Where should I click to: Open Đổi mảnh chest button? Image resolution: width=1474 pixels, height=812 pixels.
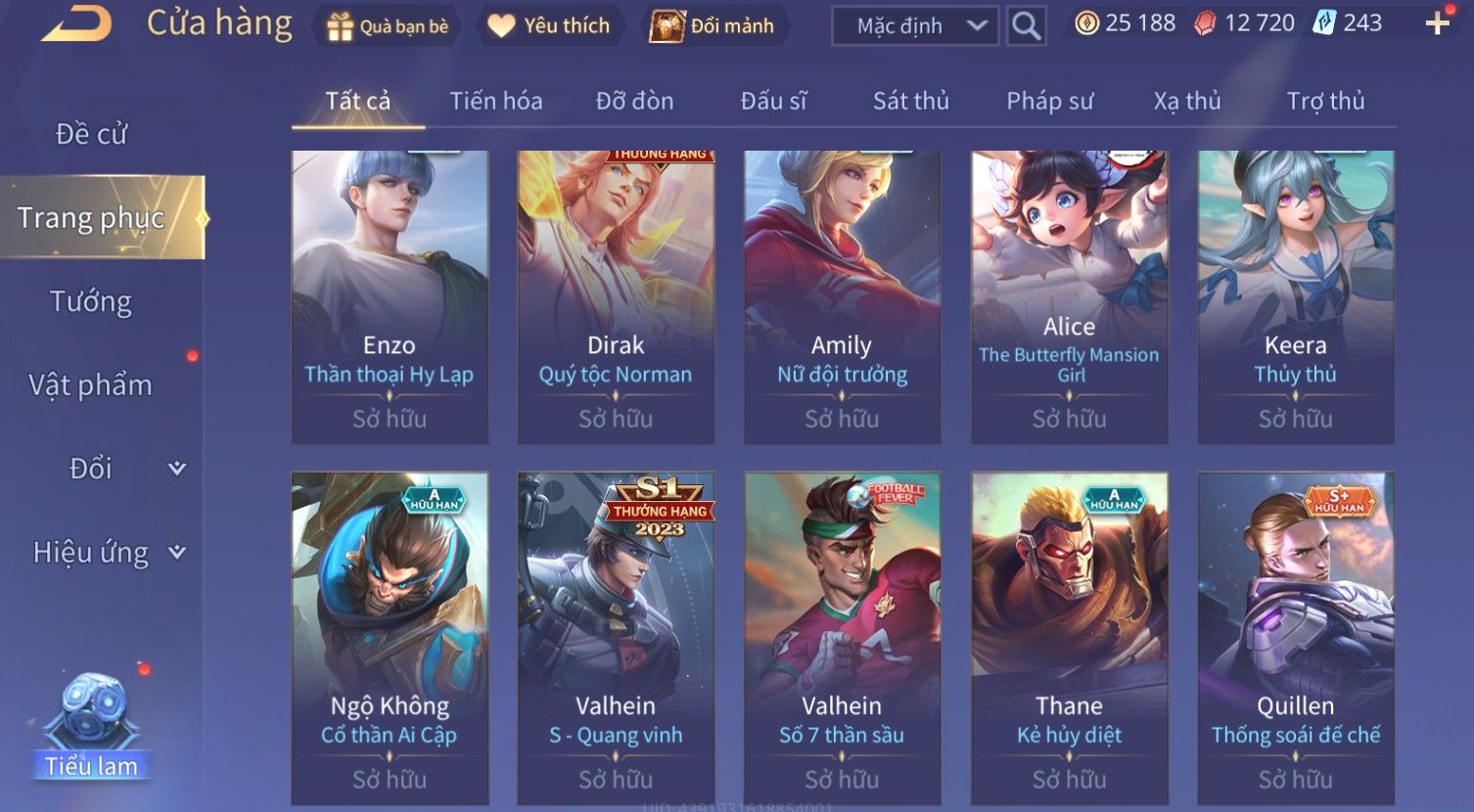click(x=713, y=26)
